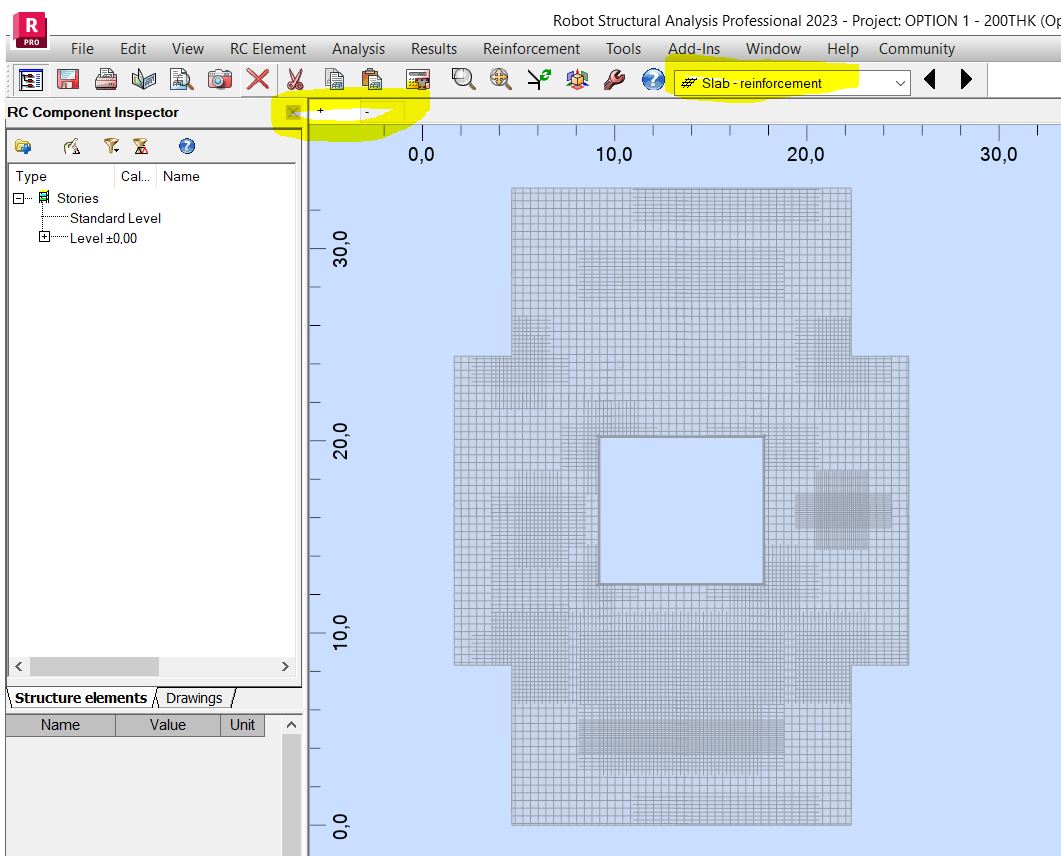
Task: Open the filter tool in RC Component Inspector
Action: tap(110, 146)
